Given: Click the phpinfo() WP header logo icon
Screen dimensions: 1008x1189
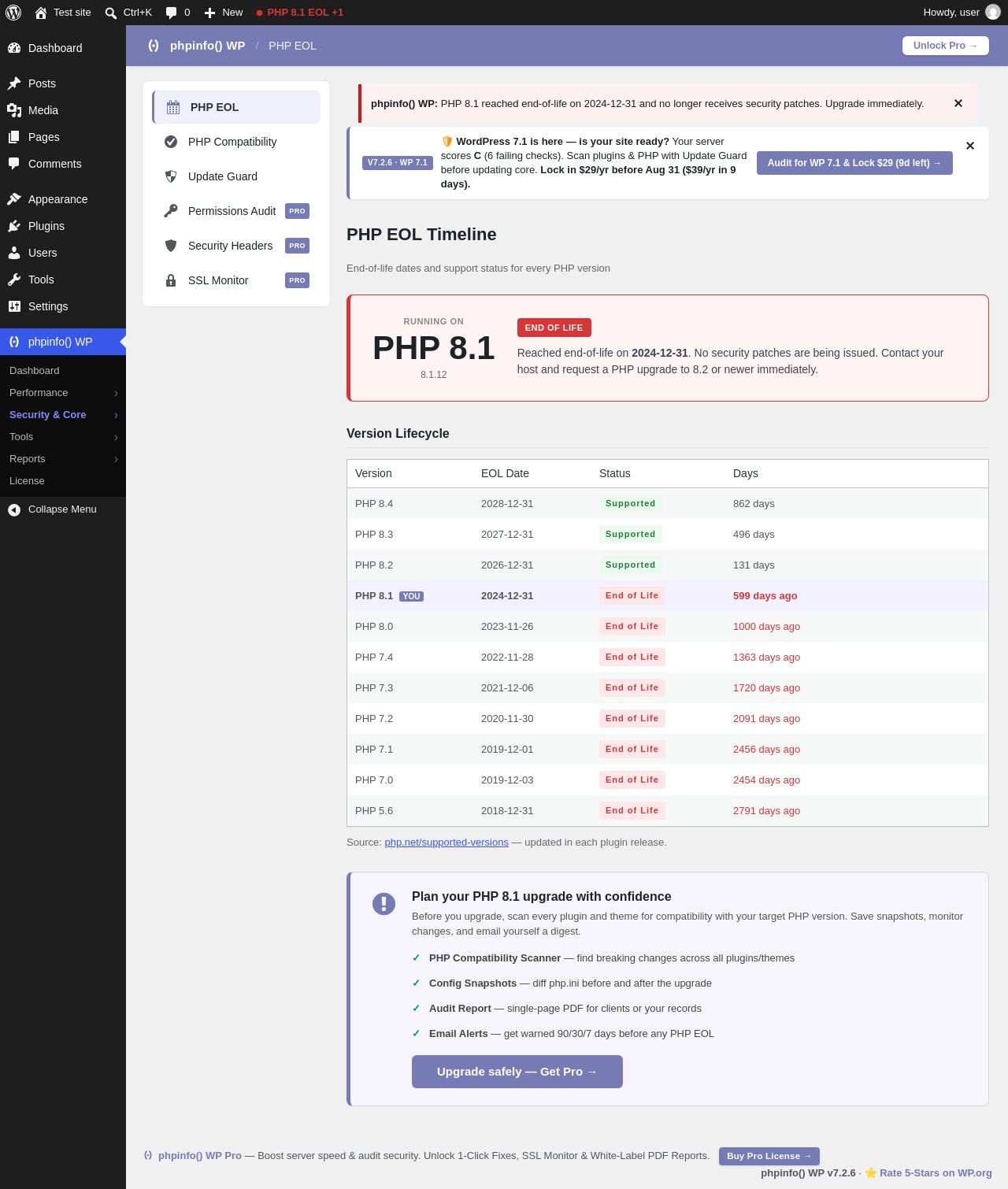Looking at the screenshot, I should pos(154,46).
